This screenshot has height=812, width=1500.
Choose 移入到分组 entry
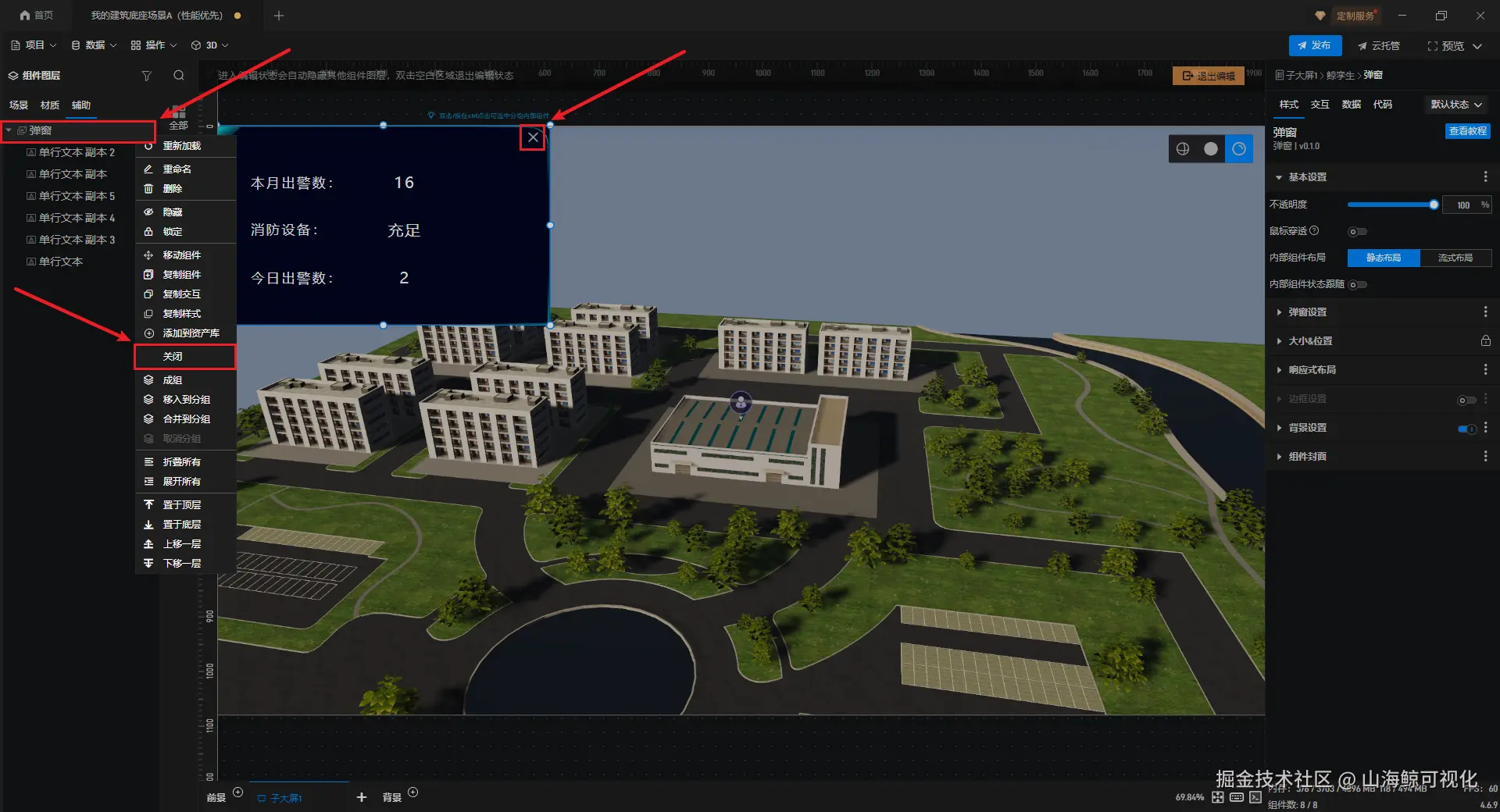(x=186, y=400)
